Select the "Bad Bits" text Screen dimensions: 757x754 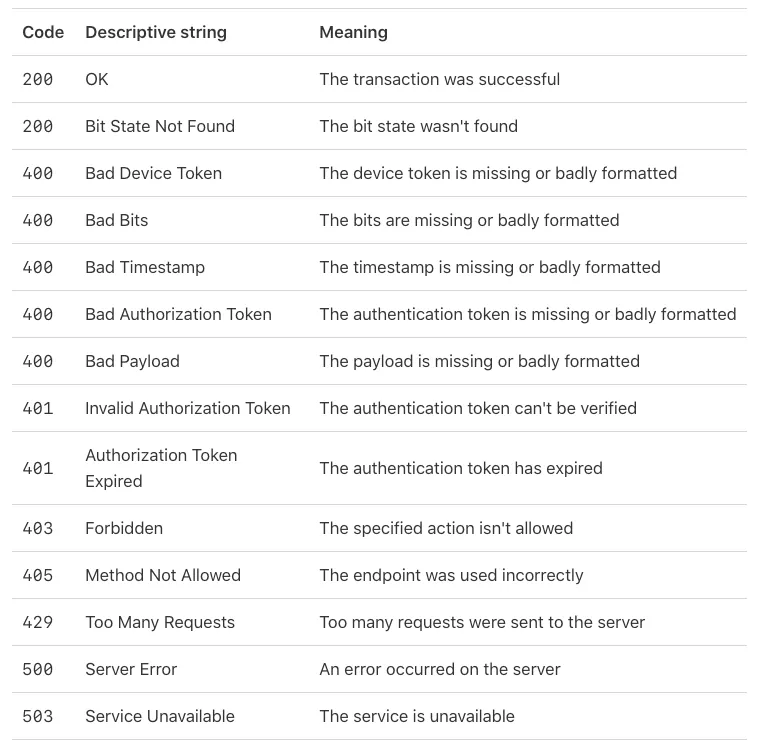116,220
